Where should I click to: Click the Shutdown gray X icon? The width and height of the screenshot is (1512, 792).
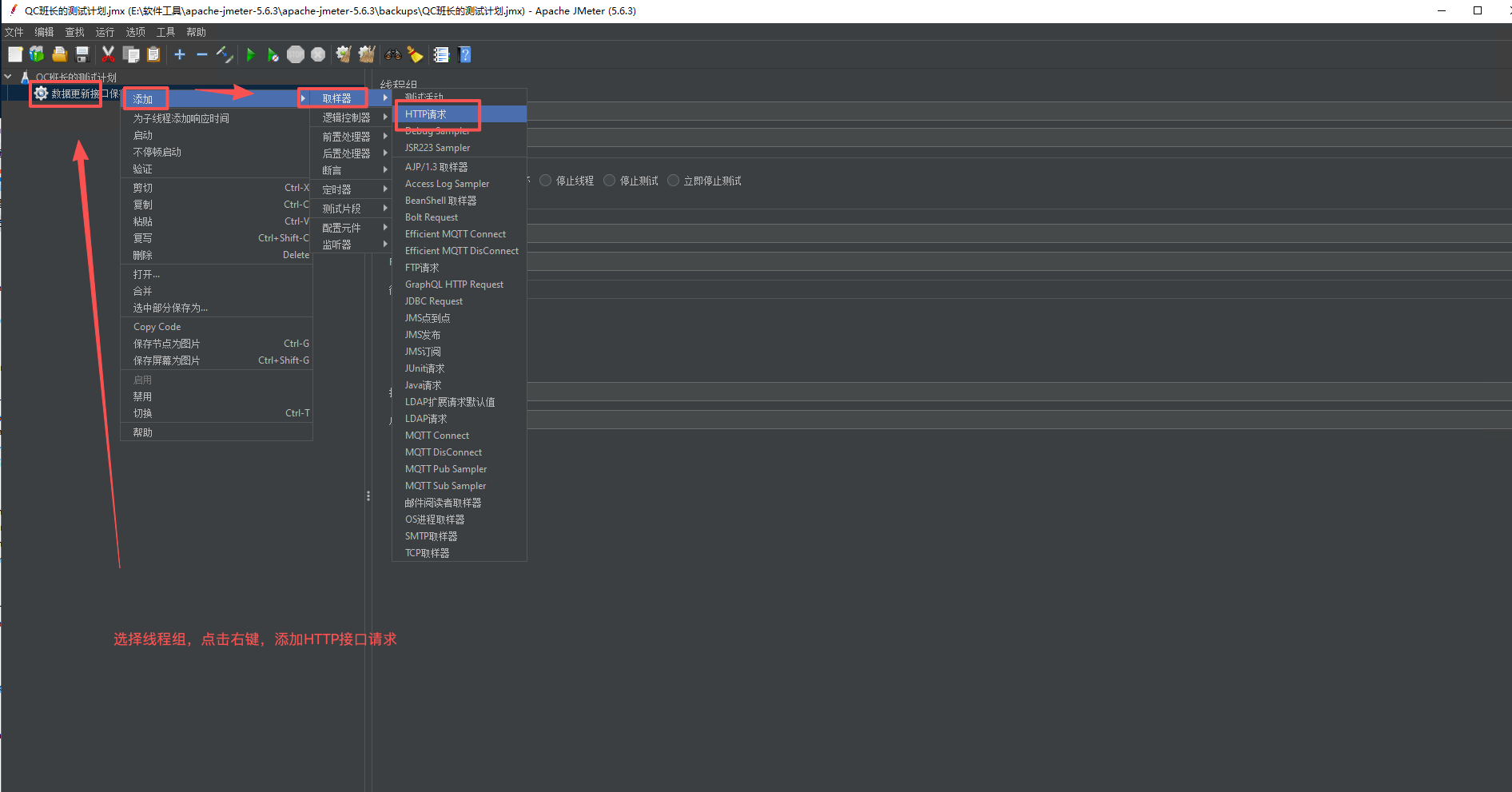[318, 54]
